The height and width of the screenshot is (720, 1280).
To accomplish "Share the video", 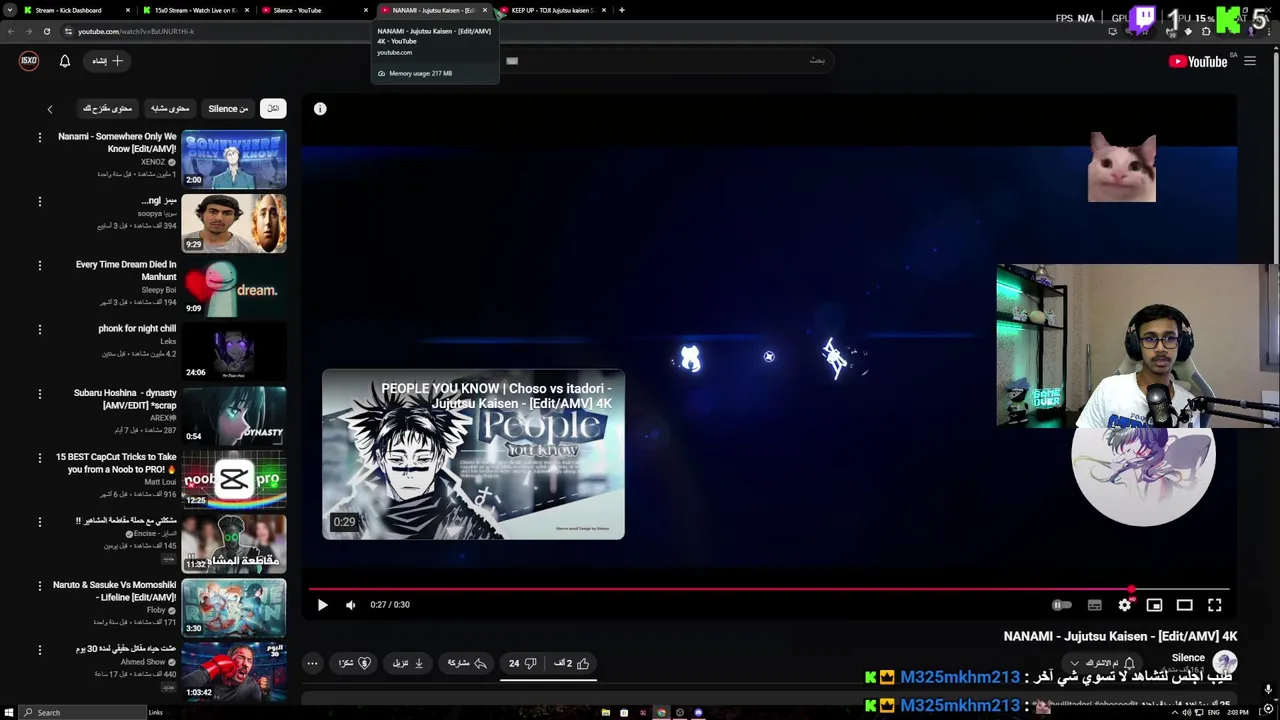I will (x=467, y=663).
